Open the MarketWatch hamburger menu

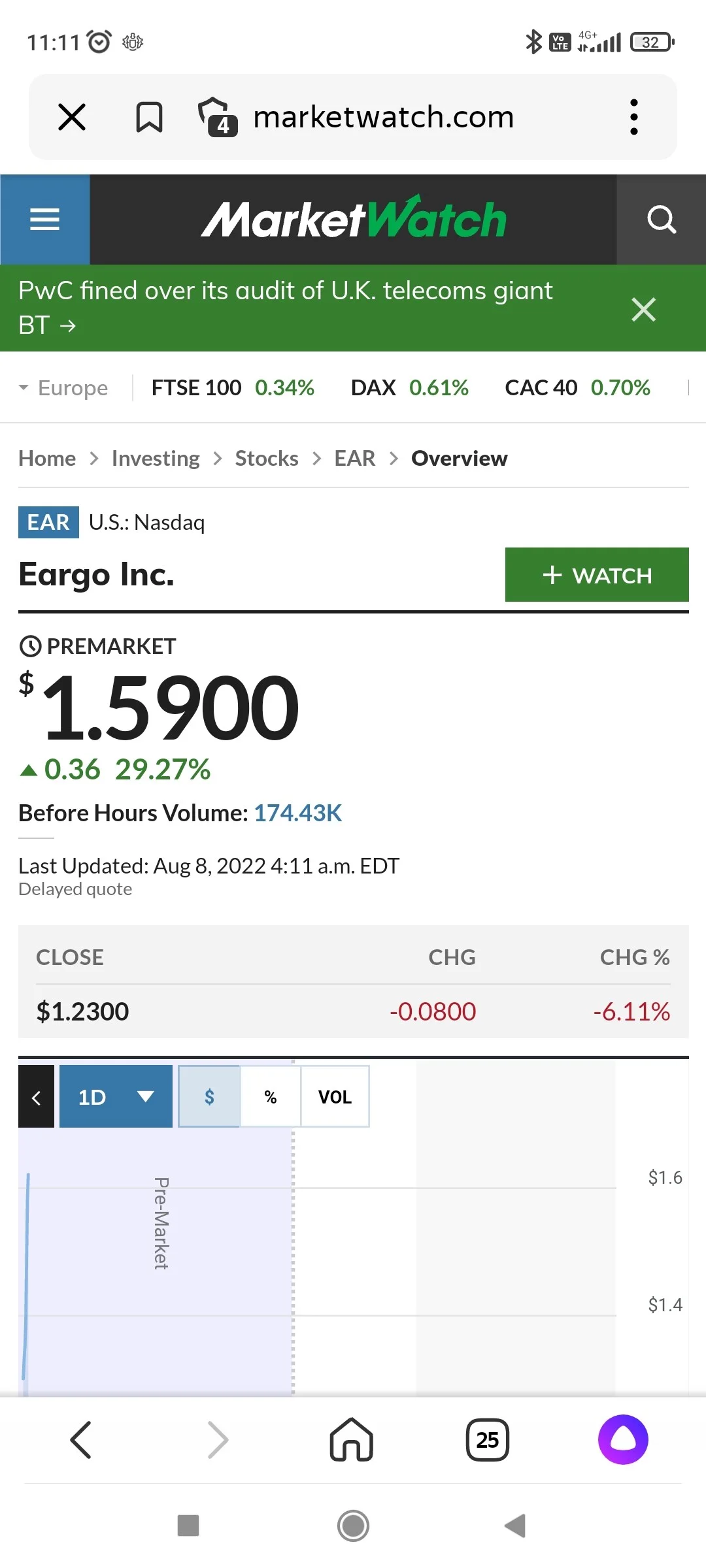click(45, 220)
